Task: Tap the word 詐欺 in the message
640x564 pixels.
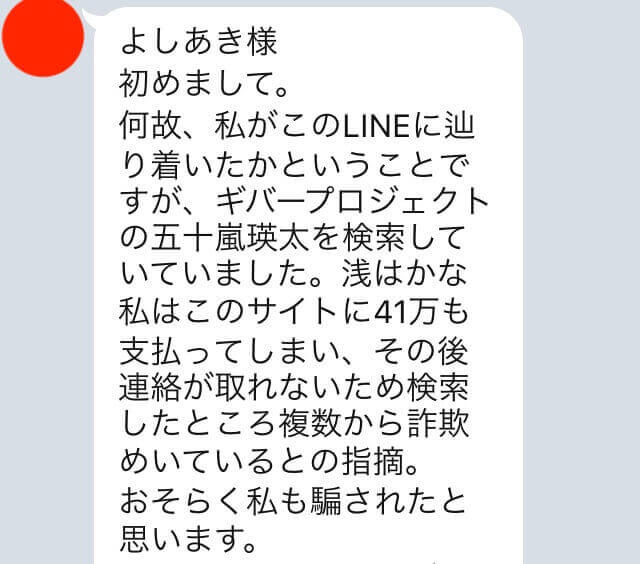Action: (x=438, y=424)
